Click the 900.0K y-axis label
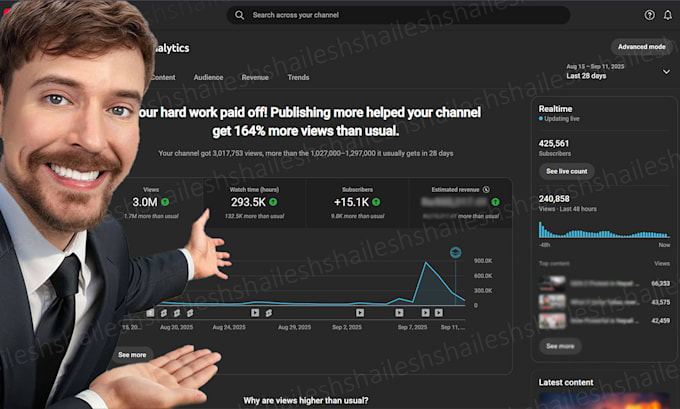Viewport: 680px width, 409px height. click(x=483, y=261)
